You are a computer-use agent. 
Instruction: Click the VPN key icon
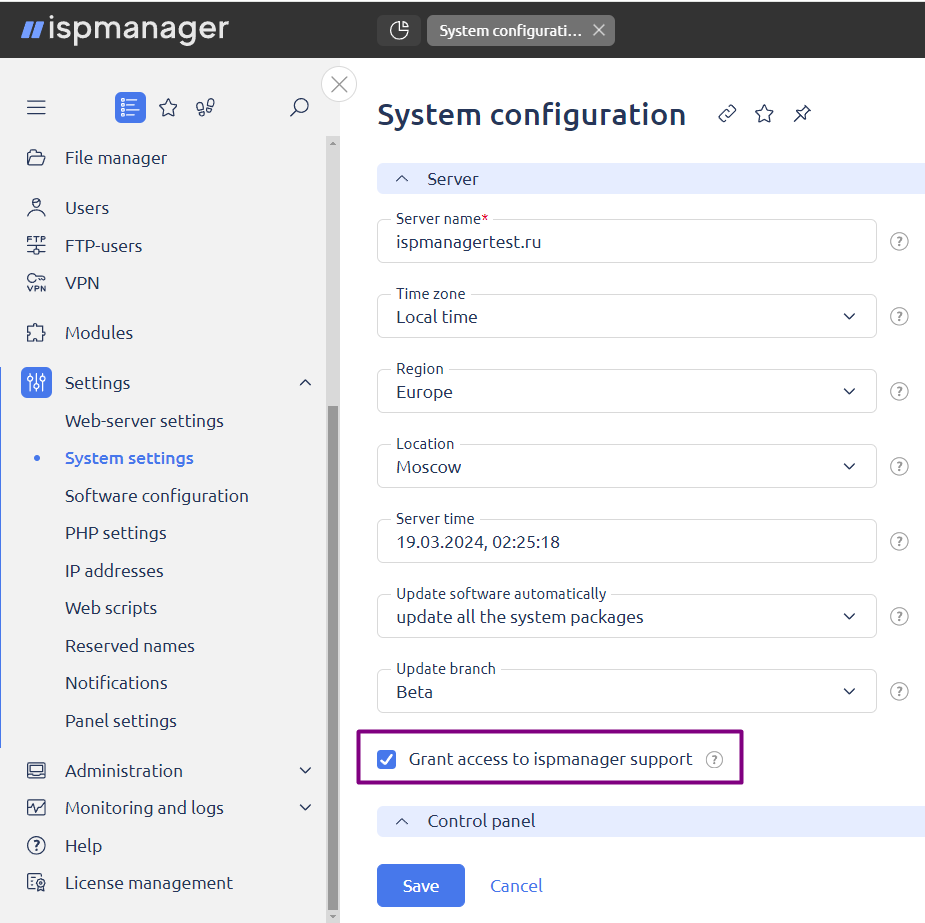(36, 283)
